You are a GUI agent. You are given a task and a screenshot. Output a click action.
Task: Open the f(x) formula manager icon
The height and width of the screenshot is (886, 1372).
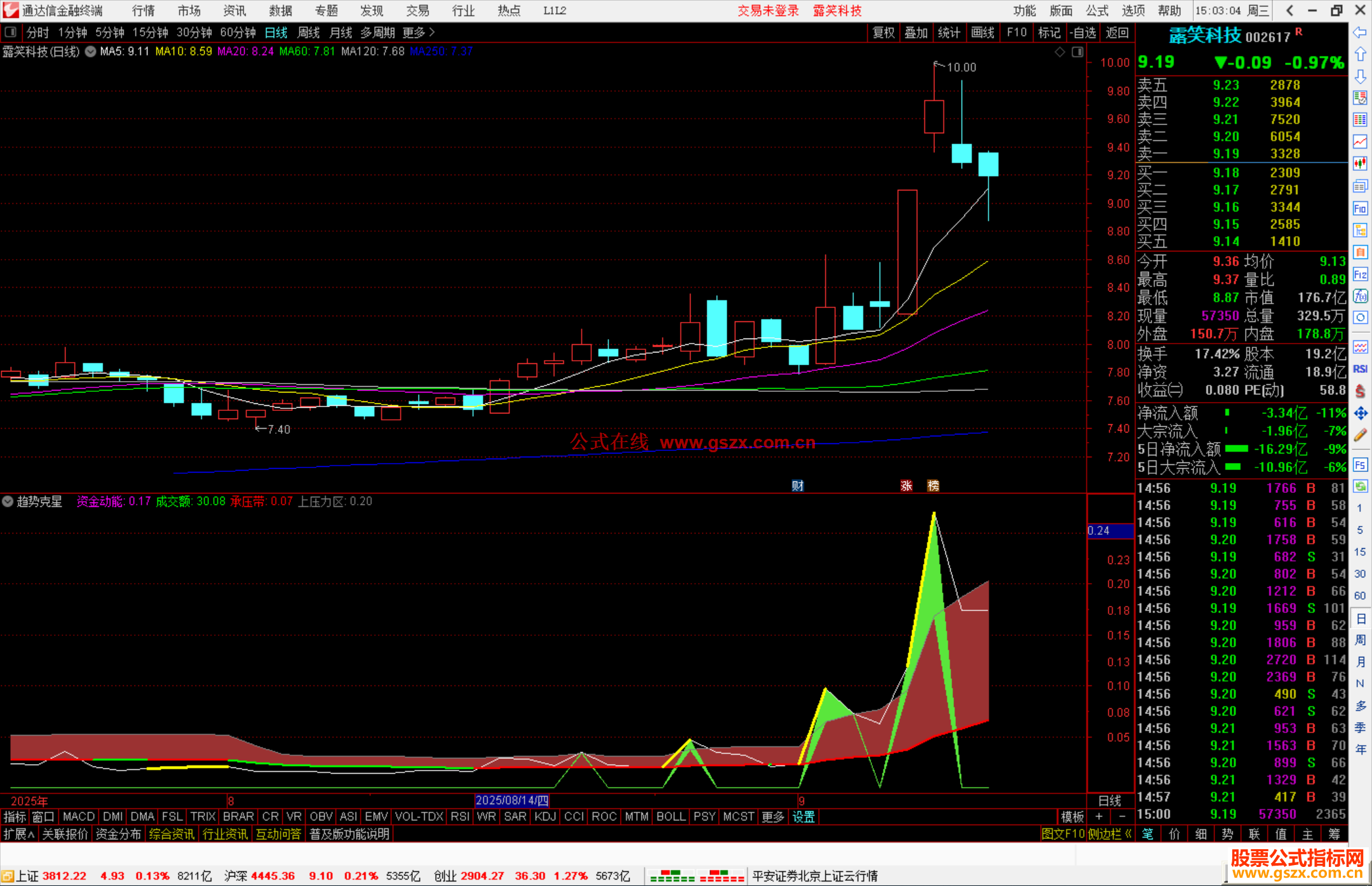click(1360, 296)
